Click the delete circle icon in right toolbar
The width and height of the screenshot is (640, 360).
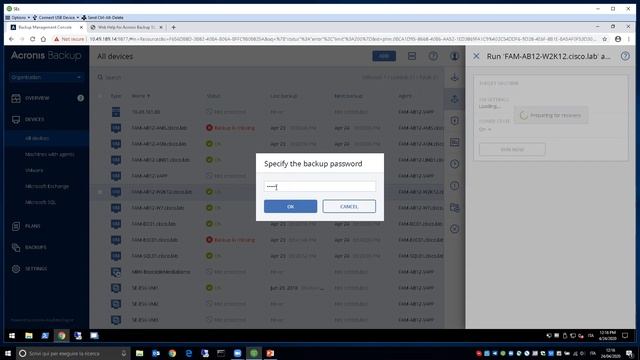[454, 229]
